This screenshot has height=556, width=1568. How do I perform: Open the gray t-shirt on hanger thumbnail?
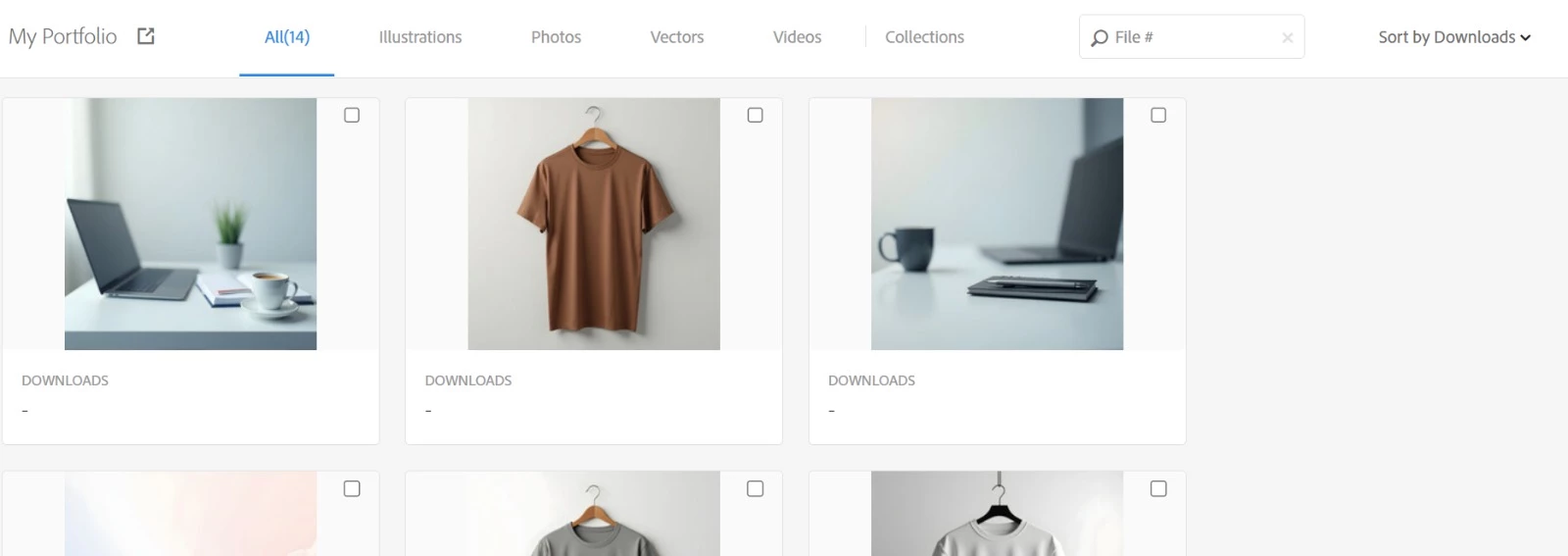594,514
